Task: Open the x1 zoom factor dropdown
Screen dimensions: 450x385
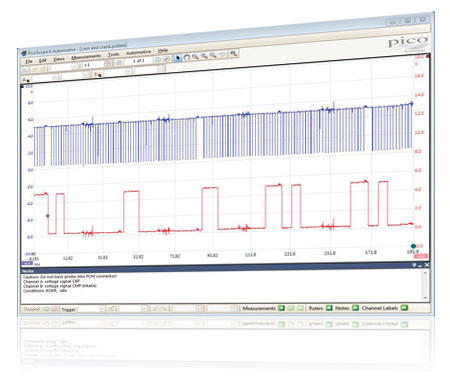Action: [108, 63]
